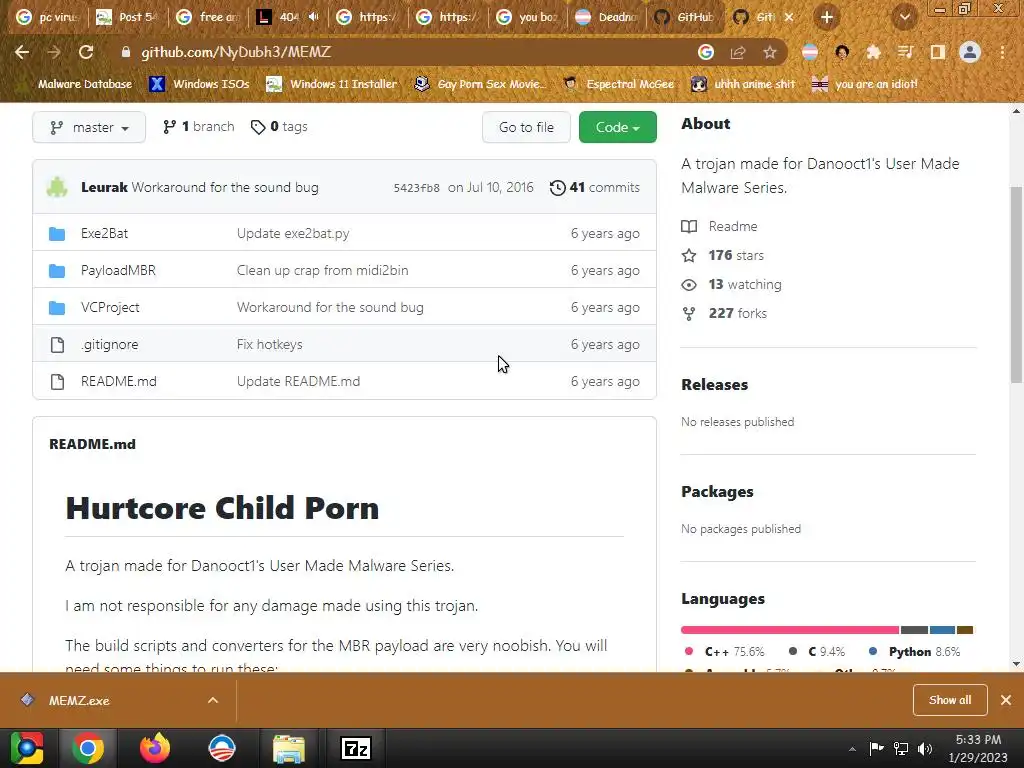
Task: Switch to the 'free an' tab
Action: point(209,17)
